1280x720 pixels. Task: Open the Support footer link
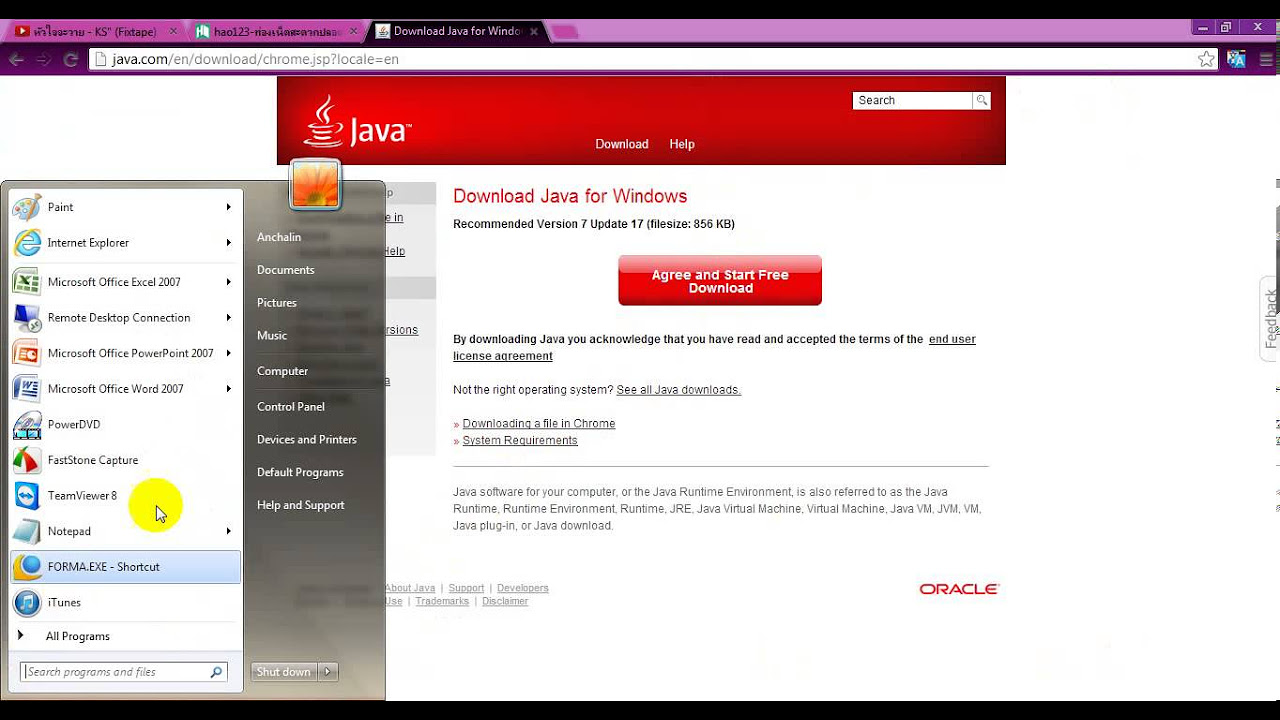click(466, 589)
